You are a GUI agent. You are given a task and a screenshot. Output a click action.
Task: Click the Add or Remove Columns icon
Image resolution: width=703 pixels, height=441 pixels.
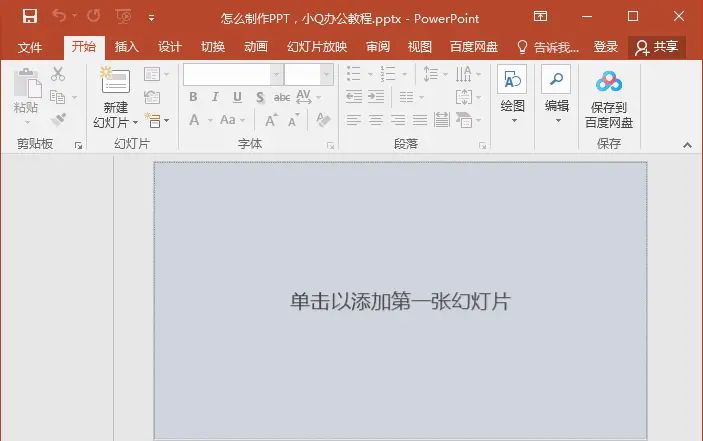(407, 97)
